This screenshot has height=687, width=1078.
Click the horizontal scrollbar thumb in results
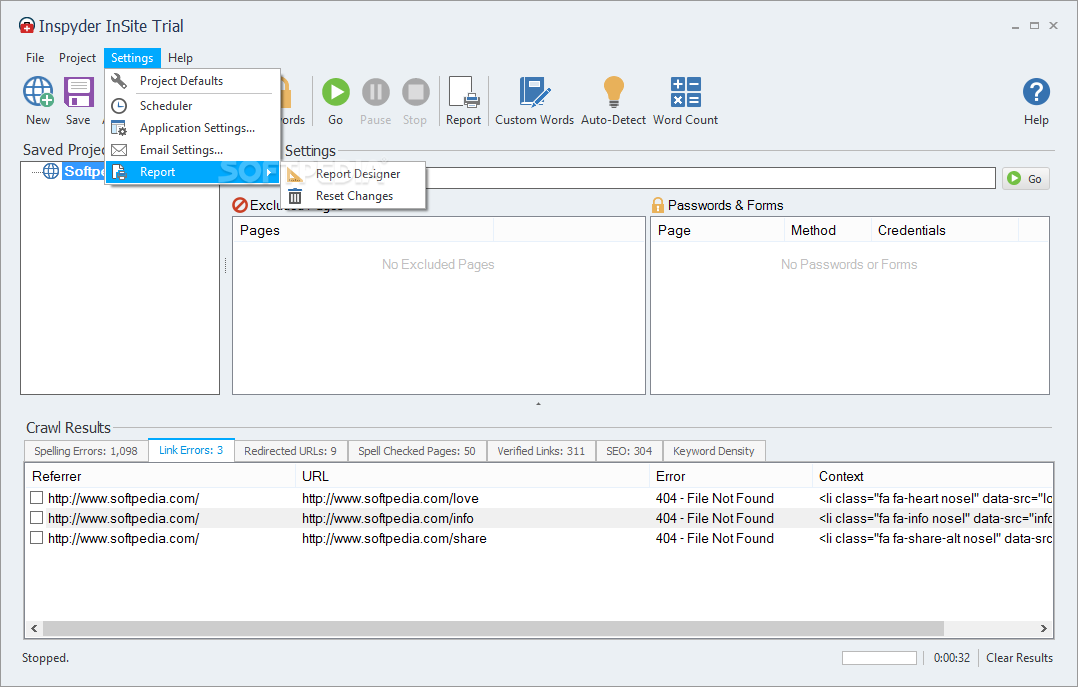coord(493,629)
